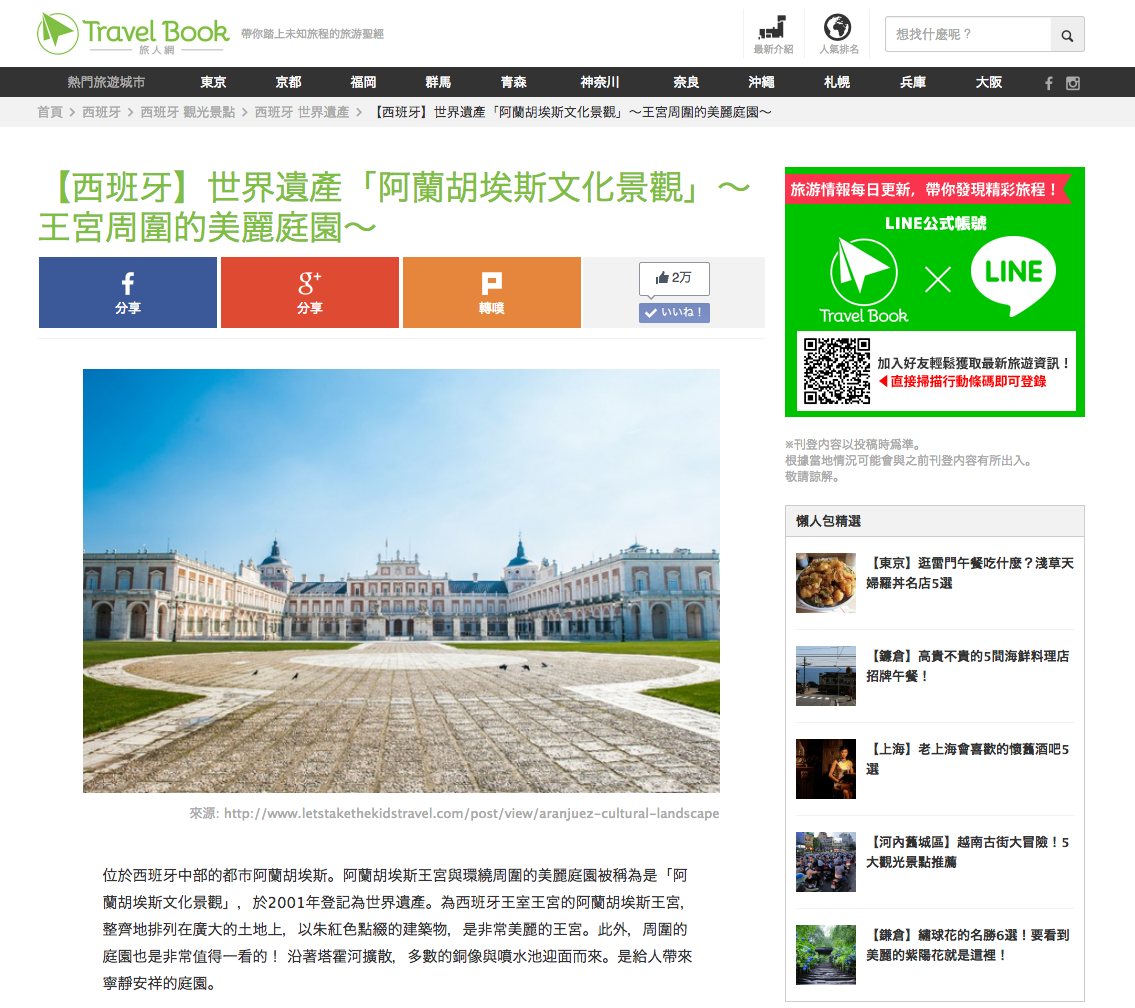Click the LINE公式帳號 green banner
Viewport: 1135px width, 1008px height.
934,292
